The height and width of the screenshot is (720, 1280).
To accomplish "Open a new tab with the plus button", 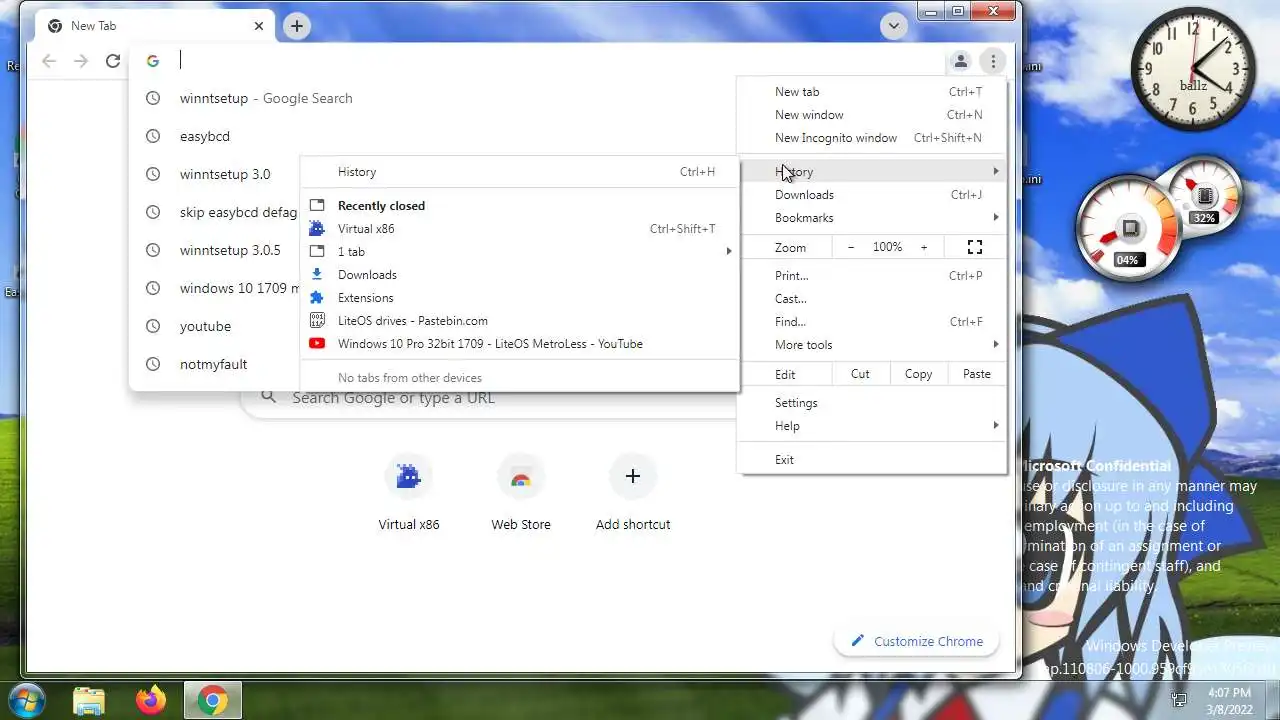I will (x=297, y=26).
